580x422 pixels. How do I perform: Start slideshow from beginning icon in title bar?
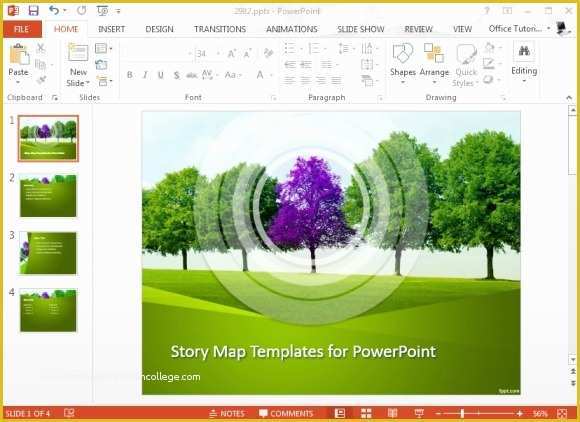pyautogui.click(x=102, y=11)
